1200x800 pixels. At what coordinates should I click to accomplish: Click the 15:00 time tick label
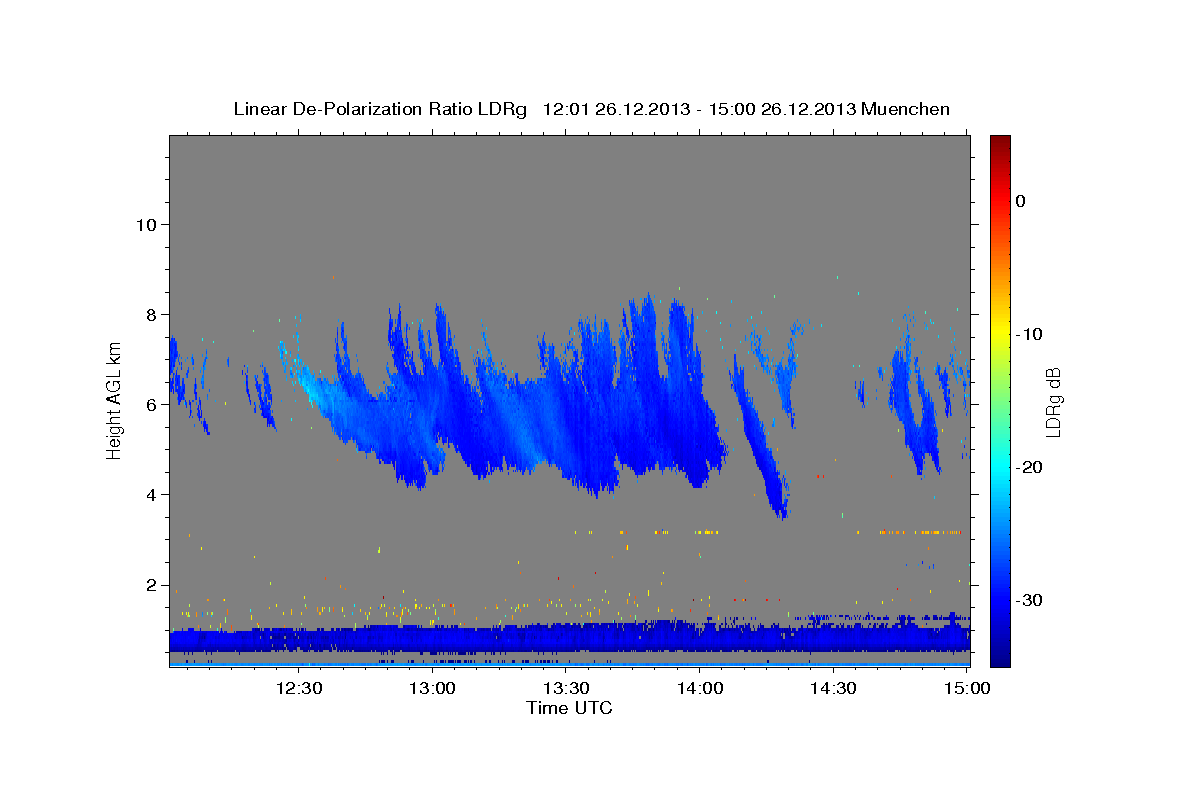pos(968,689)
